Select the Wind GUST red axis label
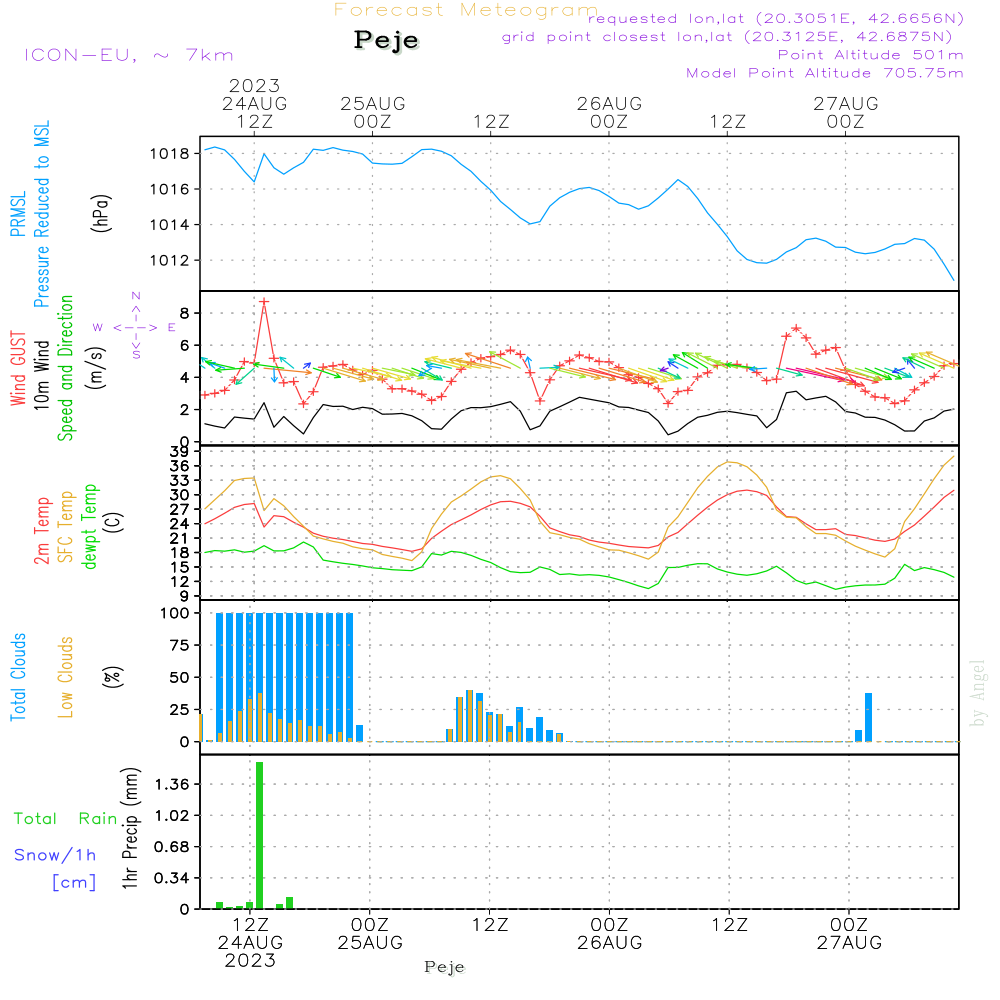Viewport: 1000px width, 1000px height. [18, 370]
